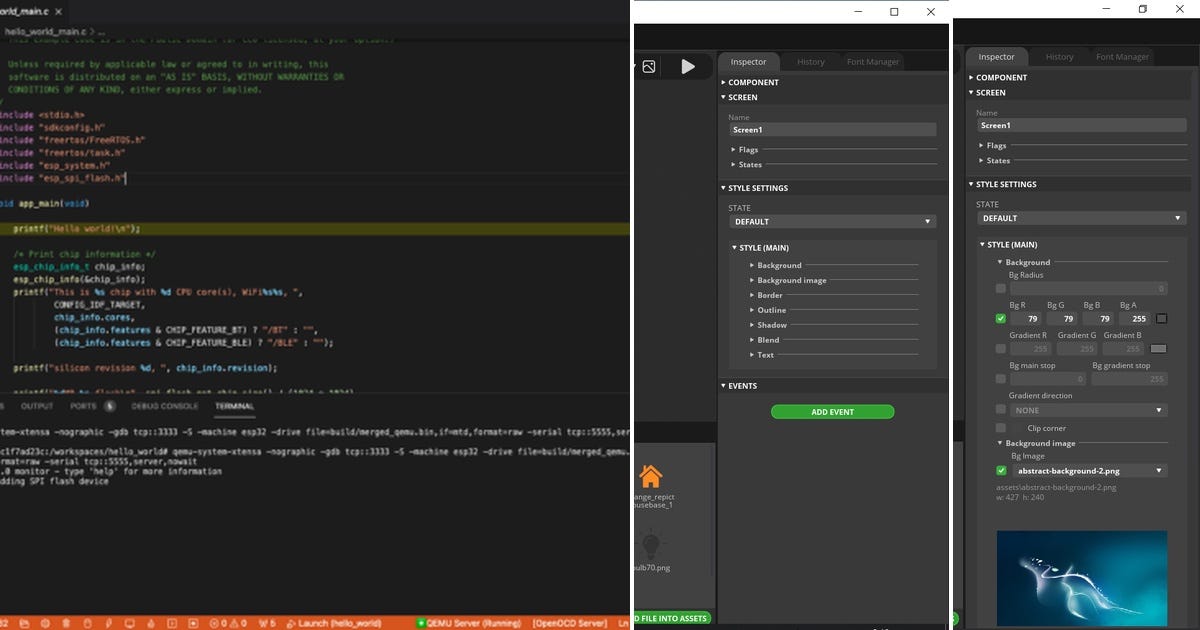1200x630 pixels.
Task: Open the STATE dropdown showing DEFAULT
Action: tap(1081, 218)
